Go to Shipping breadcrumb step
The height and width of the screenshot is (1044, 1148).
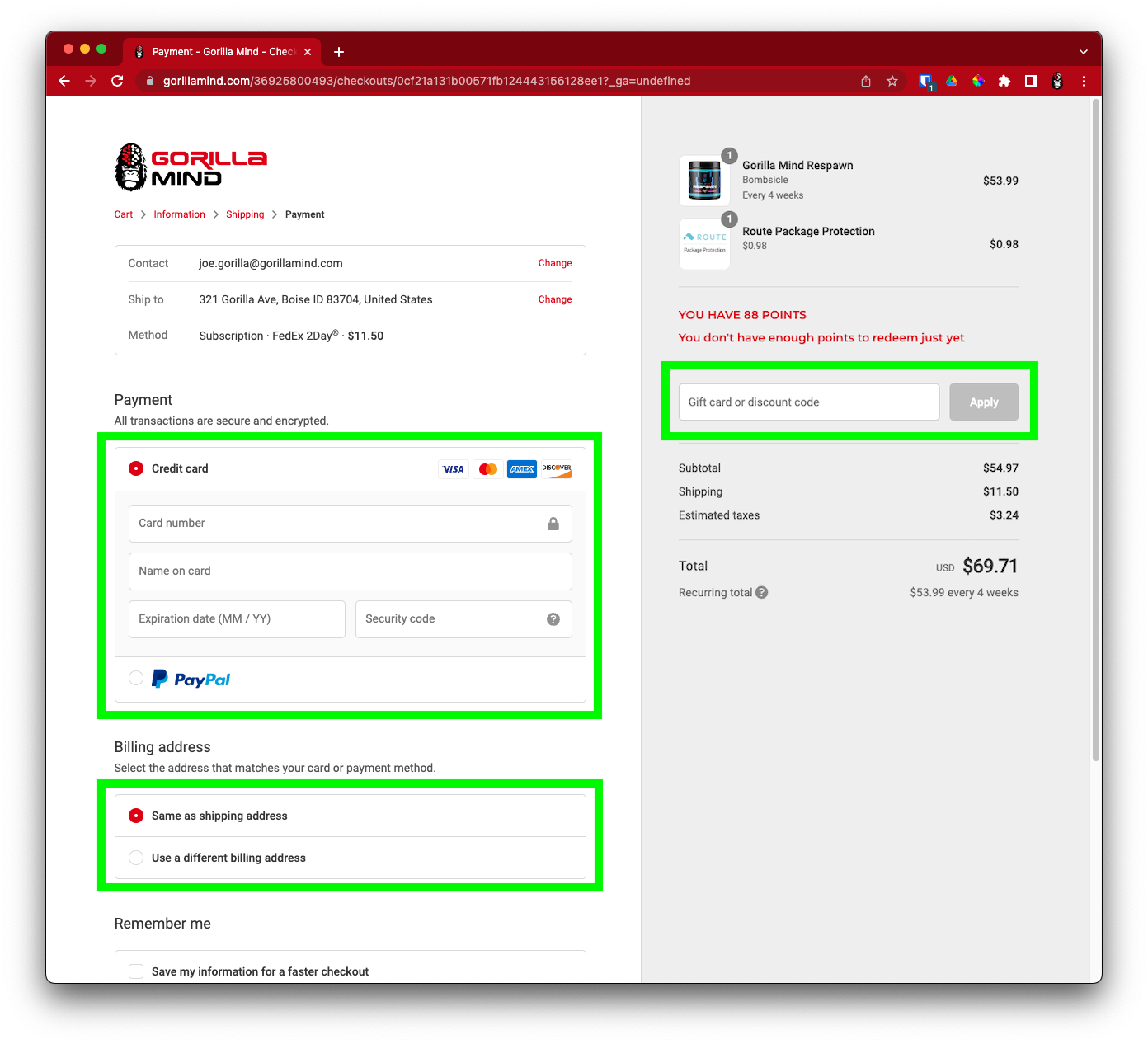(245, 214)
